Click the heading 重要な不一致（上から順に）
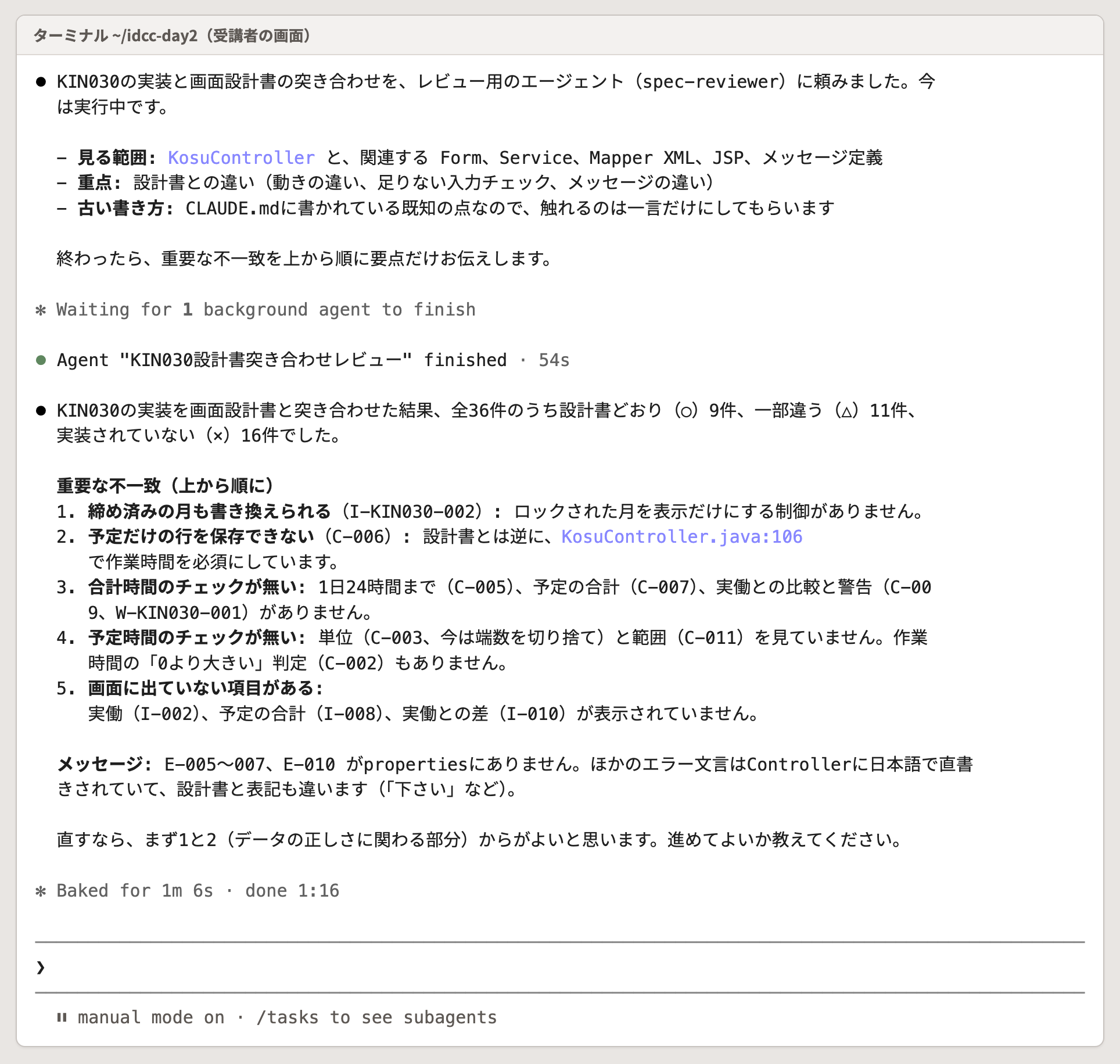Screen dimensions: 1120x1064 pyautogui.click(x=166, y=486)
